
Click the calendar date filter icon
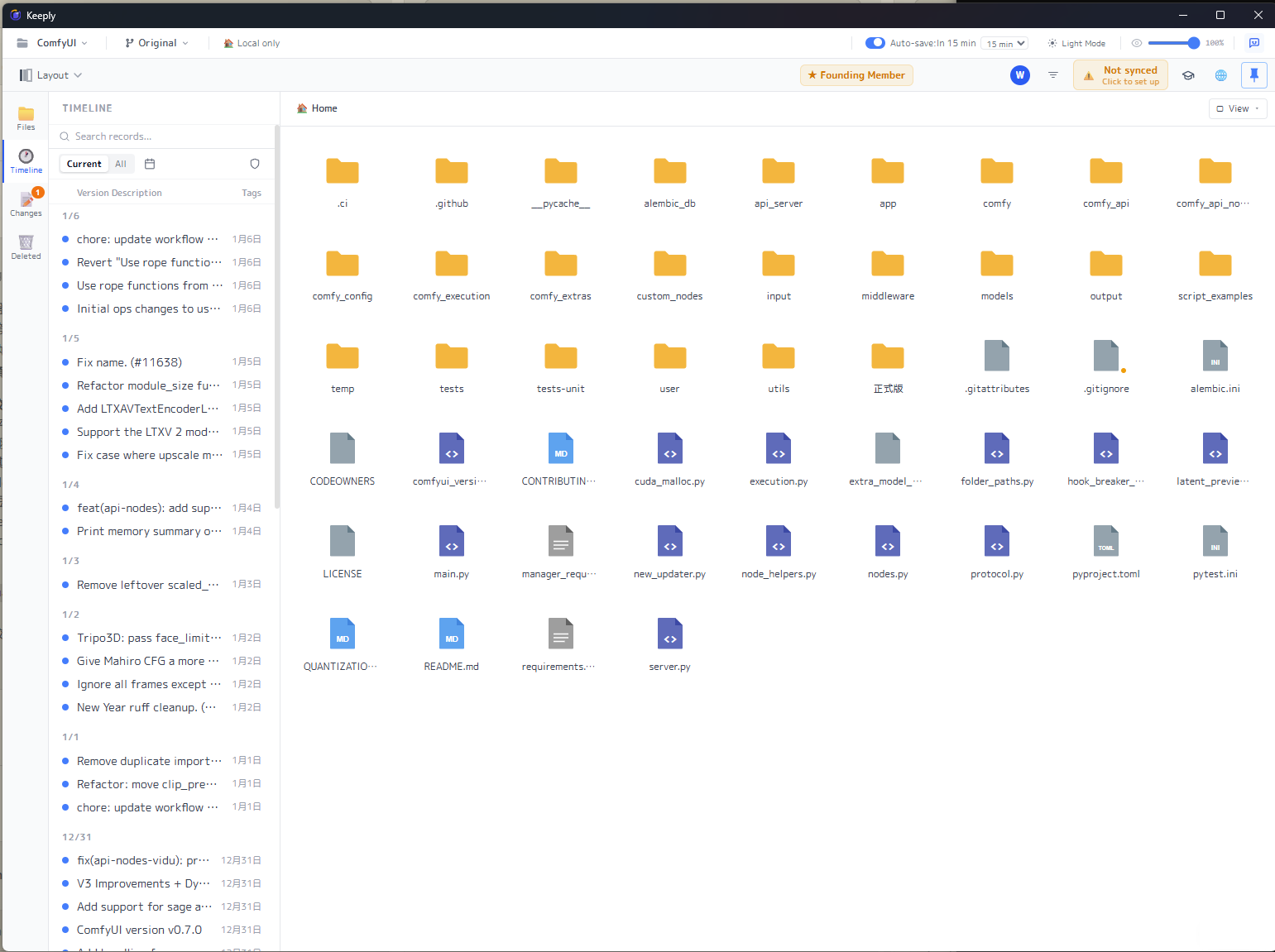[x=150, y=164]
